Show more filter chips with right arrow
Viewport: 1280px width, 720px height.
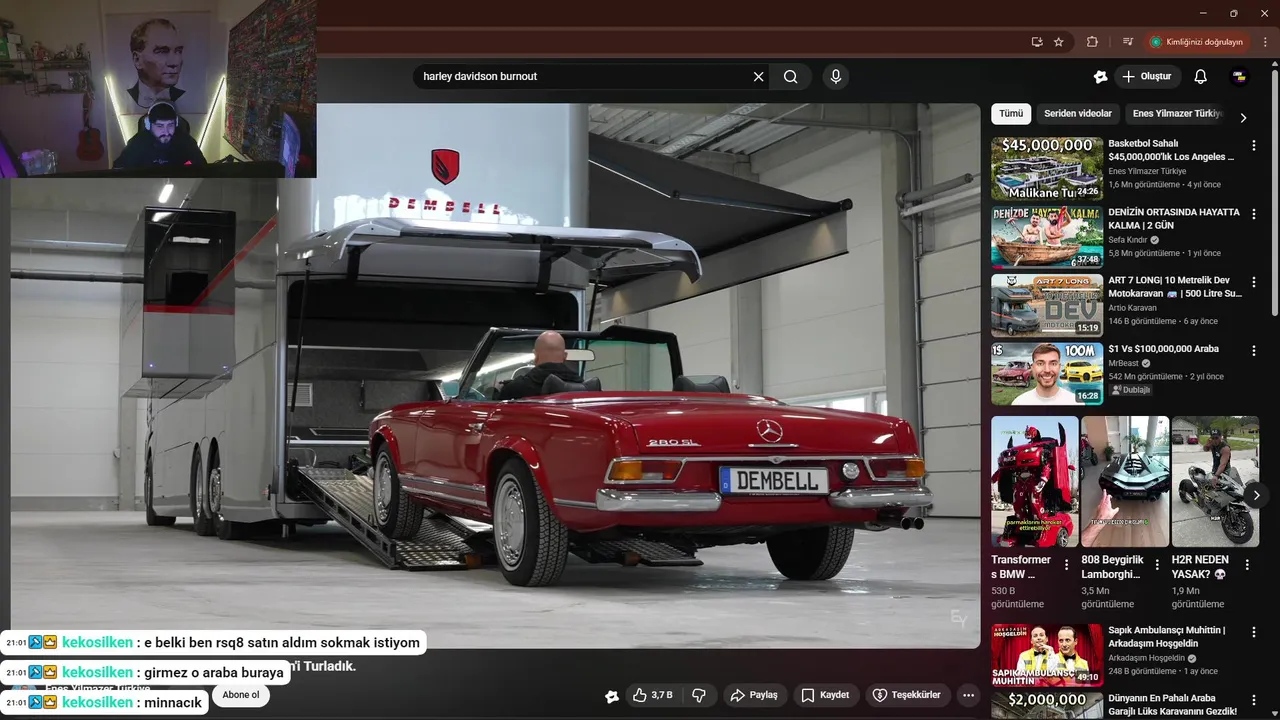coord(1243,117)
